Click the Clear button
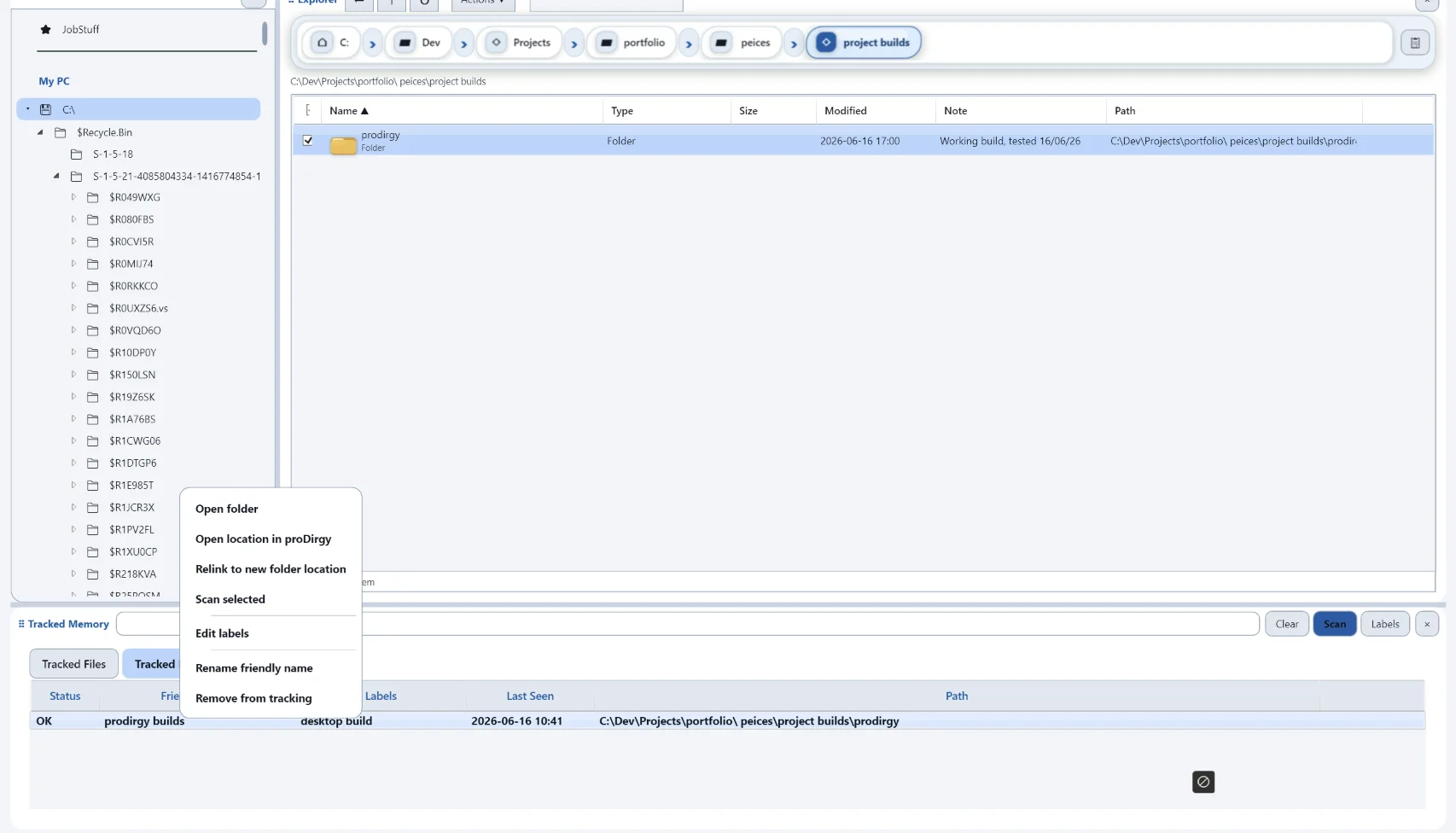 (1287, 624)
